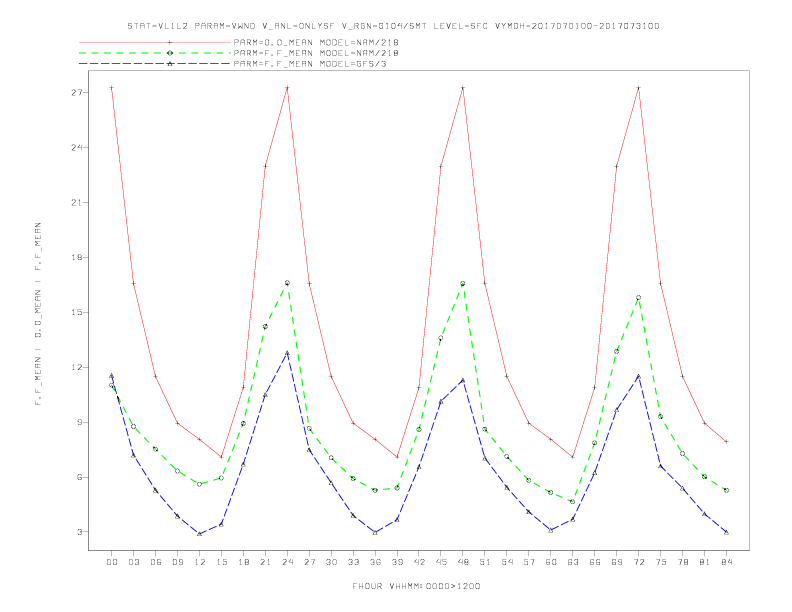Click x-axis tick label 42
792x612 pixels.
[x=419, y=562]
